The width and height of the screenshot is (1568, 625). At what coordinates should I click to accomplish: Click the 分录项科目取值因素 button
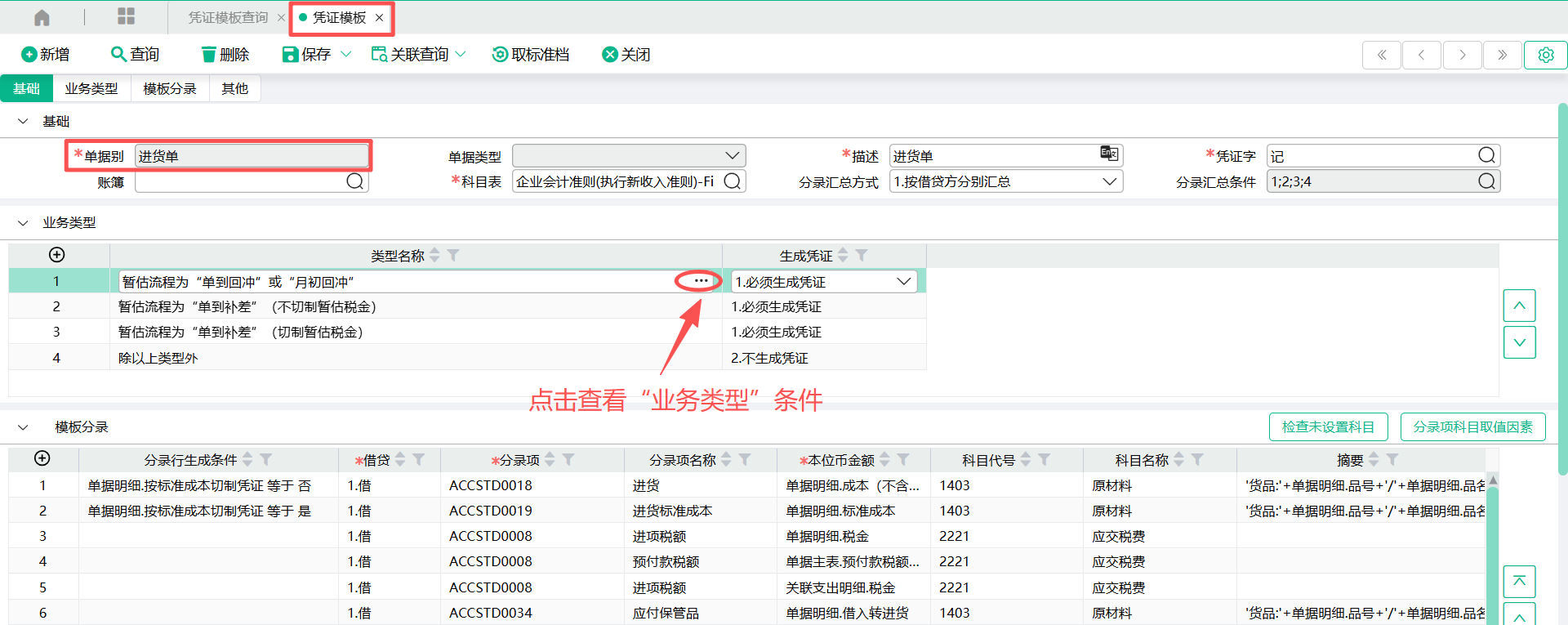click(x=1472, y=426)
